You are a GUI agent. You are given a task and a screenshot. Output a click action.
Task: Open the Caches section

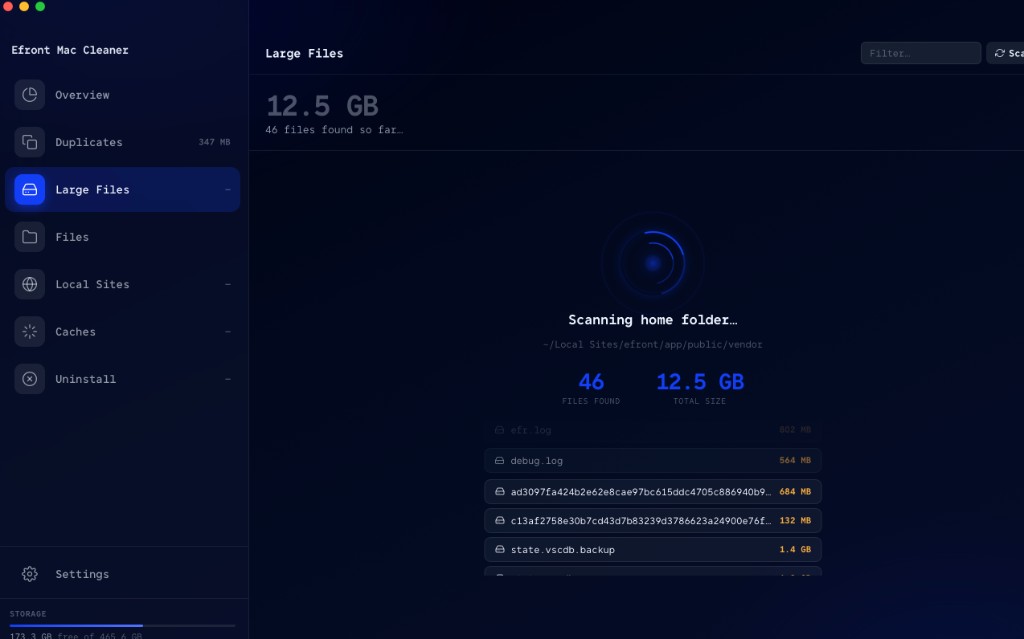[x=122, y=331]
